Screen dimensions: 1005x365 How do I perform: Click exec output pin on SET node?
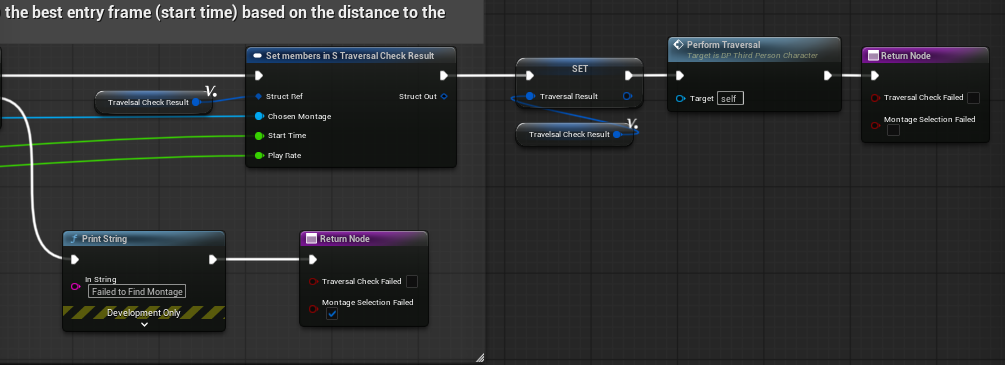point(629,76)
